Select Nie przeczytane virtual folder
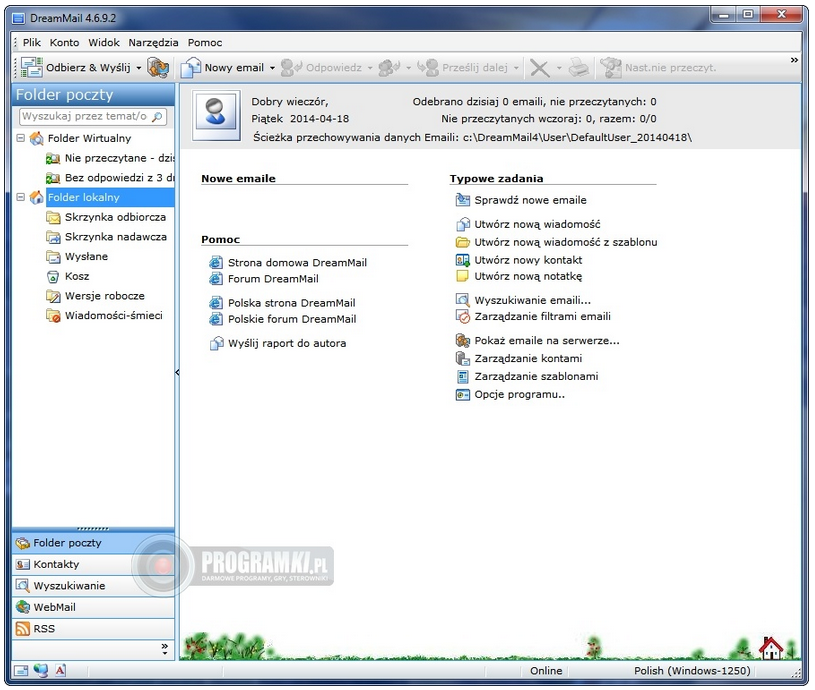This screenshot has width=815, height=690. pos(110,158)
